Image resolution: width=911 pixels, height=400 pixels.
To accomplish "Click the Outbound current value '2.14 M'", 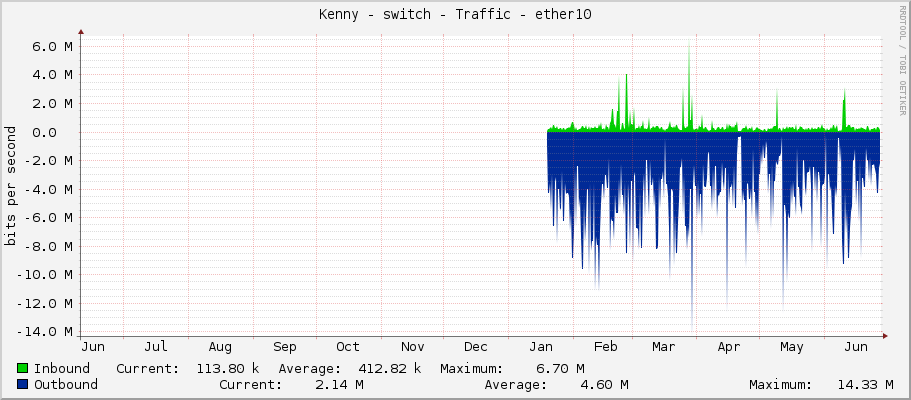I will click(x=340, y=384).
